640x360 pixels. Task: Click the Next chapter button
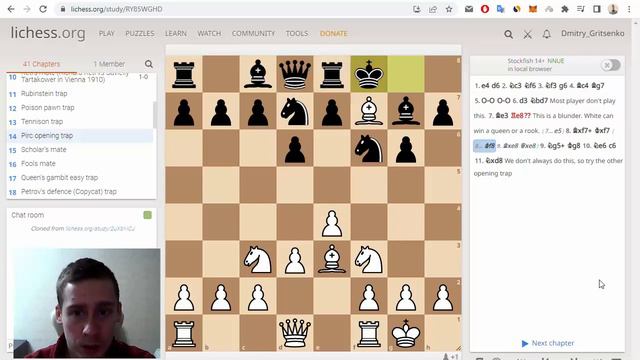[x=547, y=343]
